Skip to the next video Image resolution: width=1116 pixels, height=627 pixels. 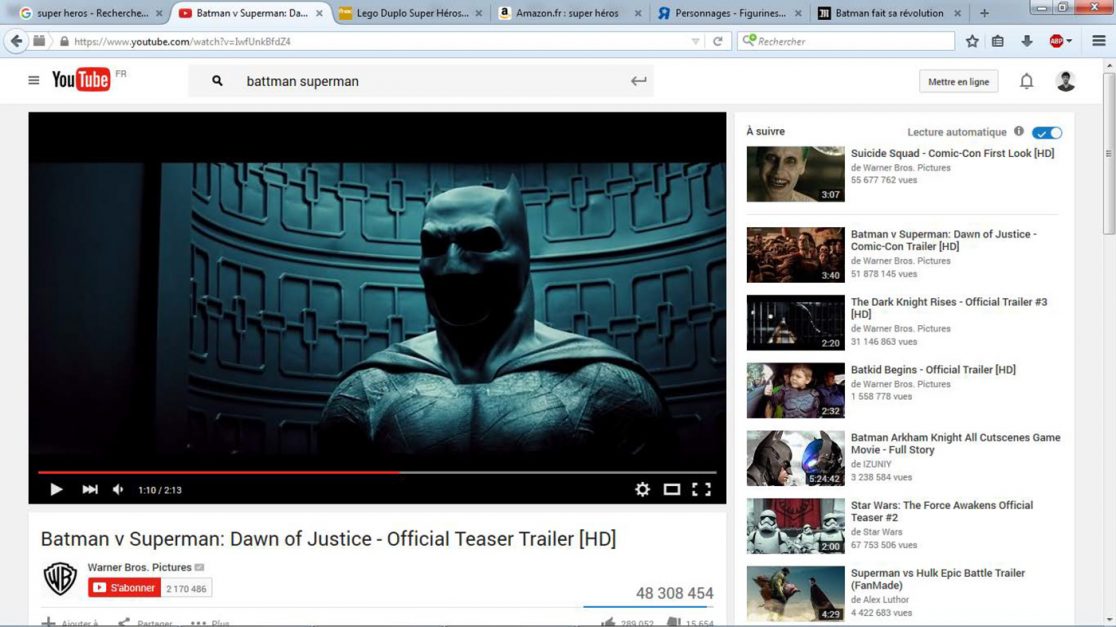(x=90, y=489)
